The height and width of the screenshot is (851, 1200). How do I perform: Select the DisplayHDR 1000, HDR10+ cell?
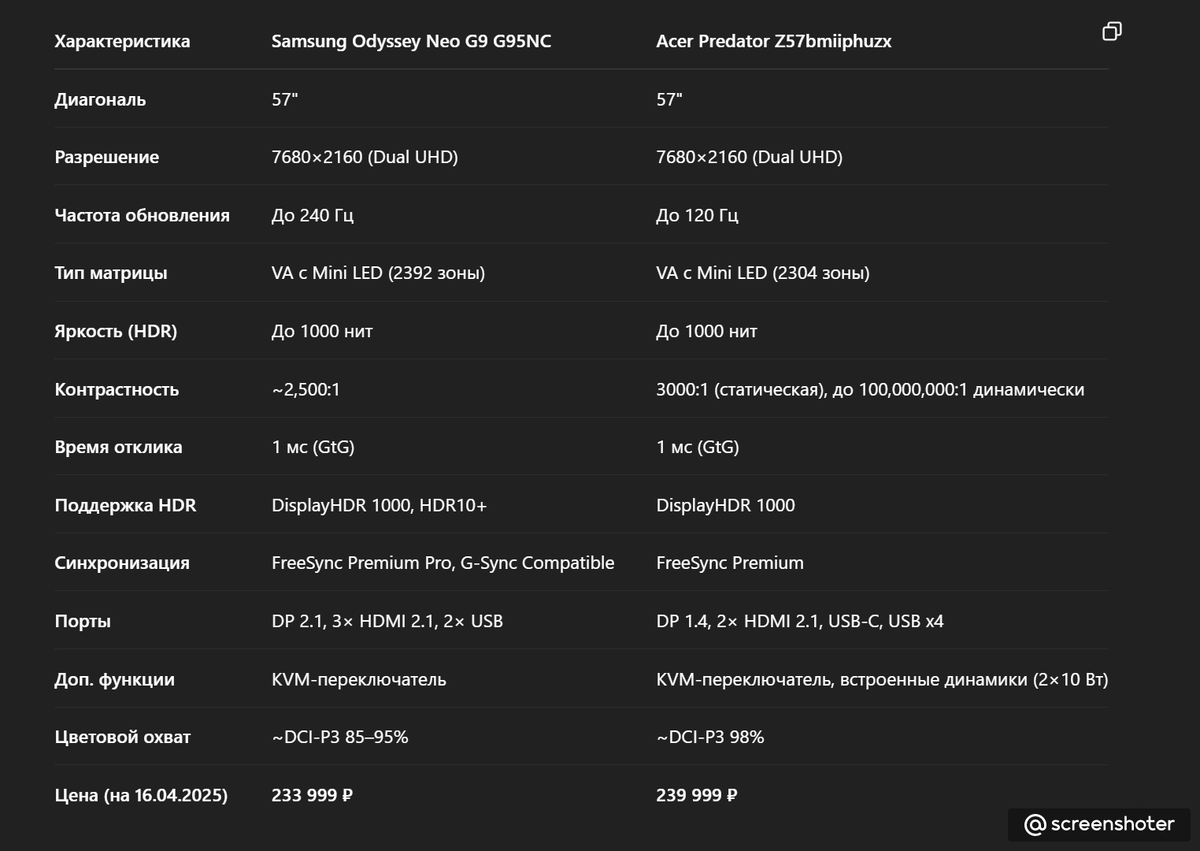[x=379, y=505]
